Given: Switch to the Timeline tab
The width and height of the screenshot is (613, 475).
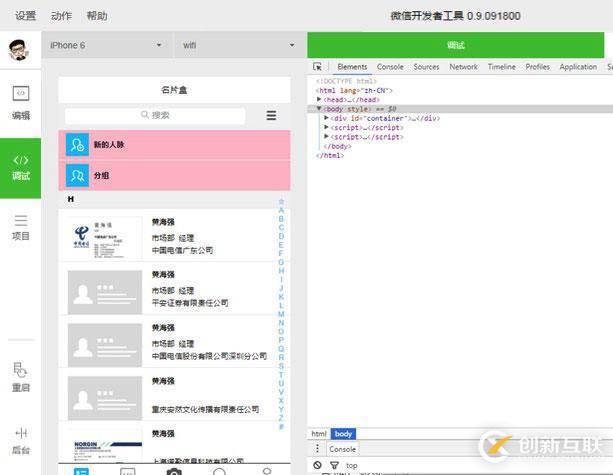Looking at the screenshot, I should tap(502, 67).
